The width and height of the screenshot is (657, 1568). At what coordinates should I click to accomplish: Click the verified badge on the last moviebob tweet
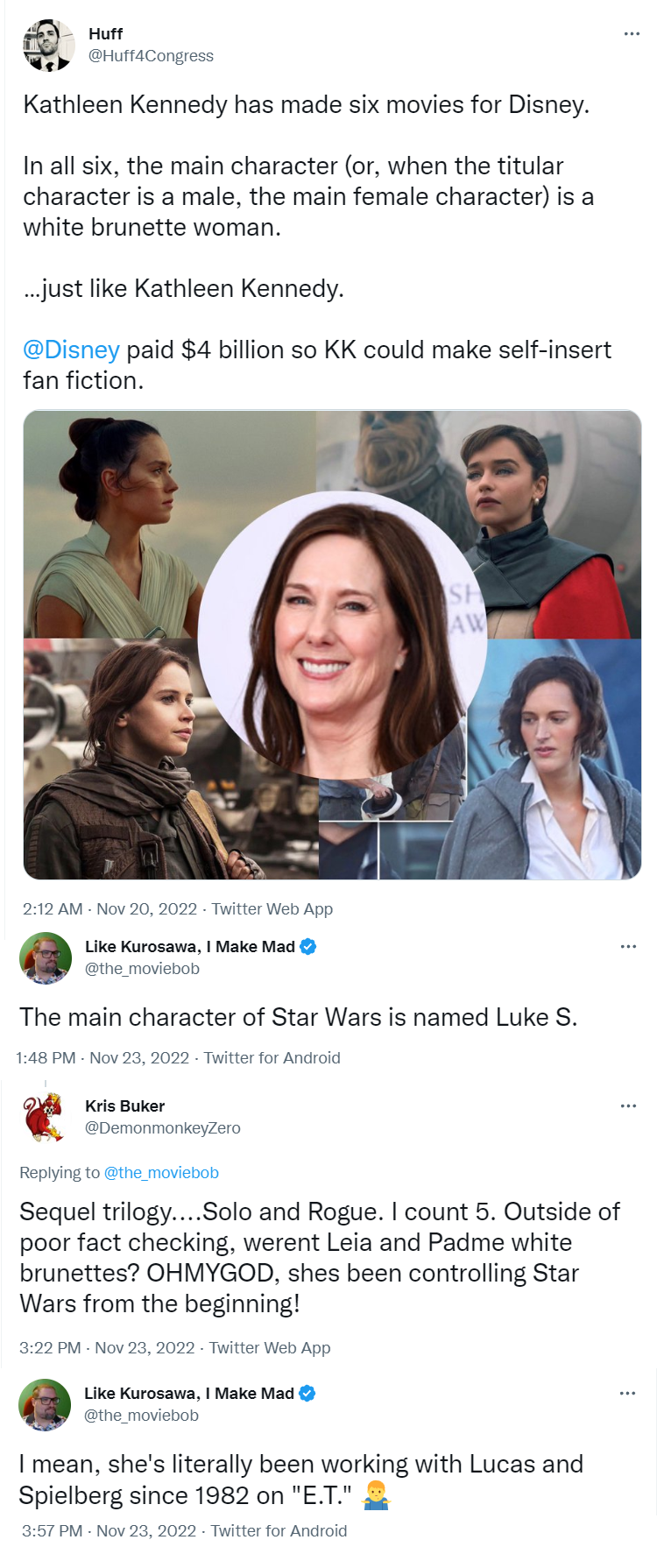(x=307, y=1393)
